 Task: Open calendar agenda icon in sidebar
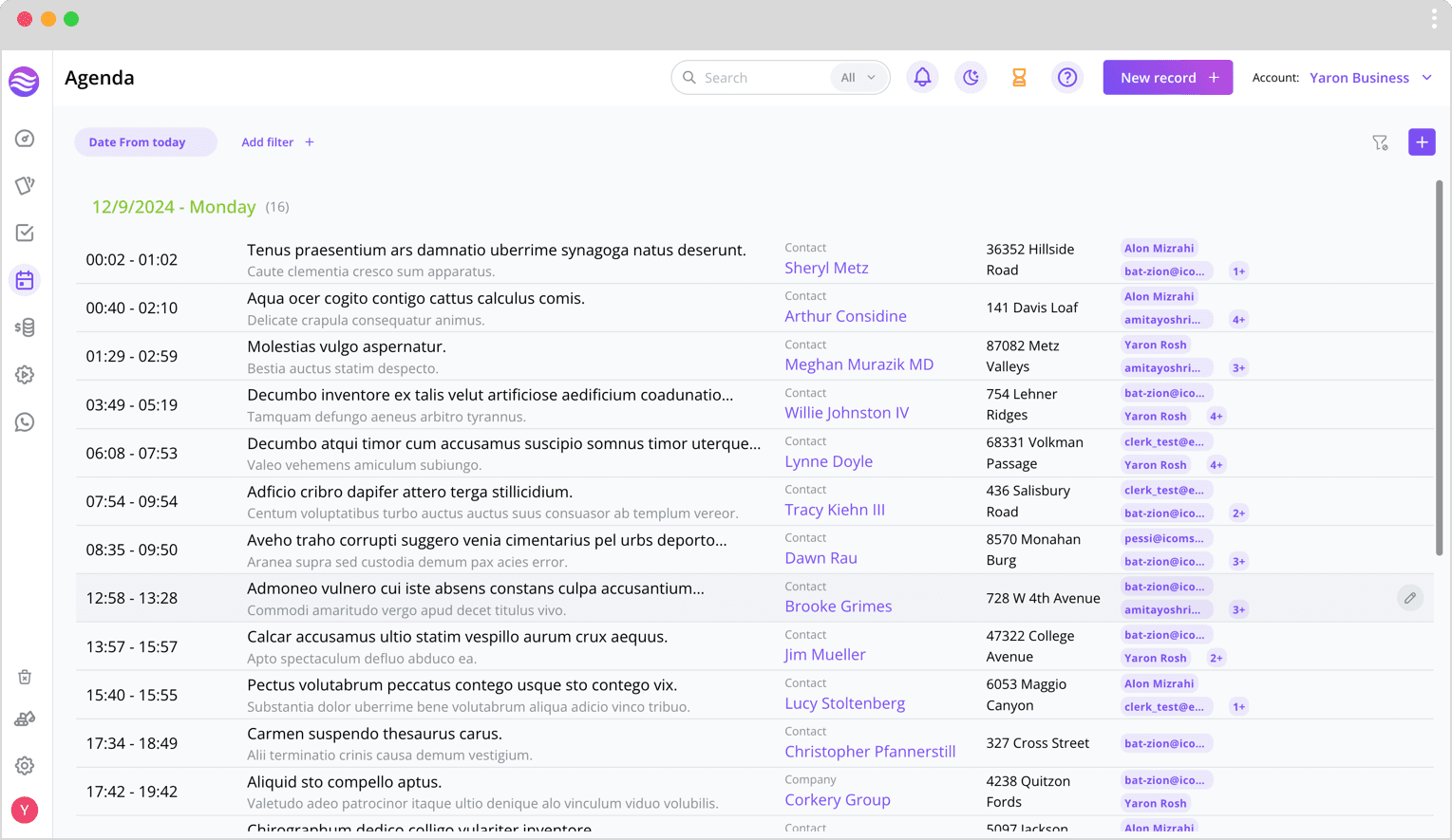coord(25,280)
